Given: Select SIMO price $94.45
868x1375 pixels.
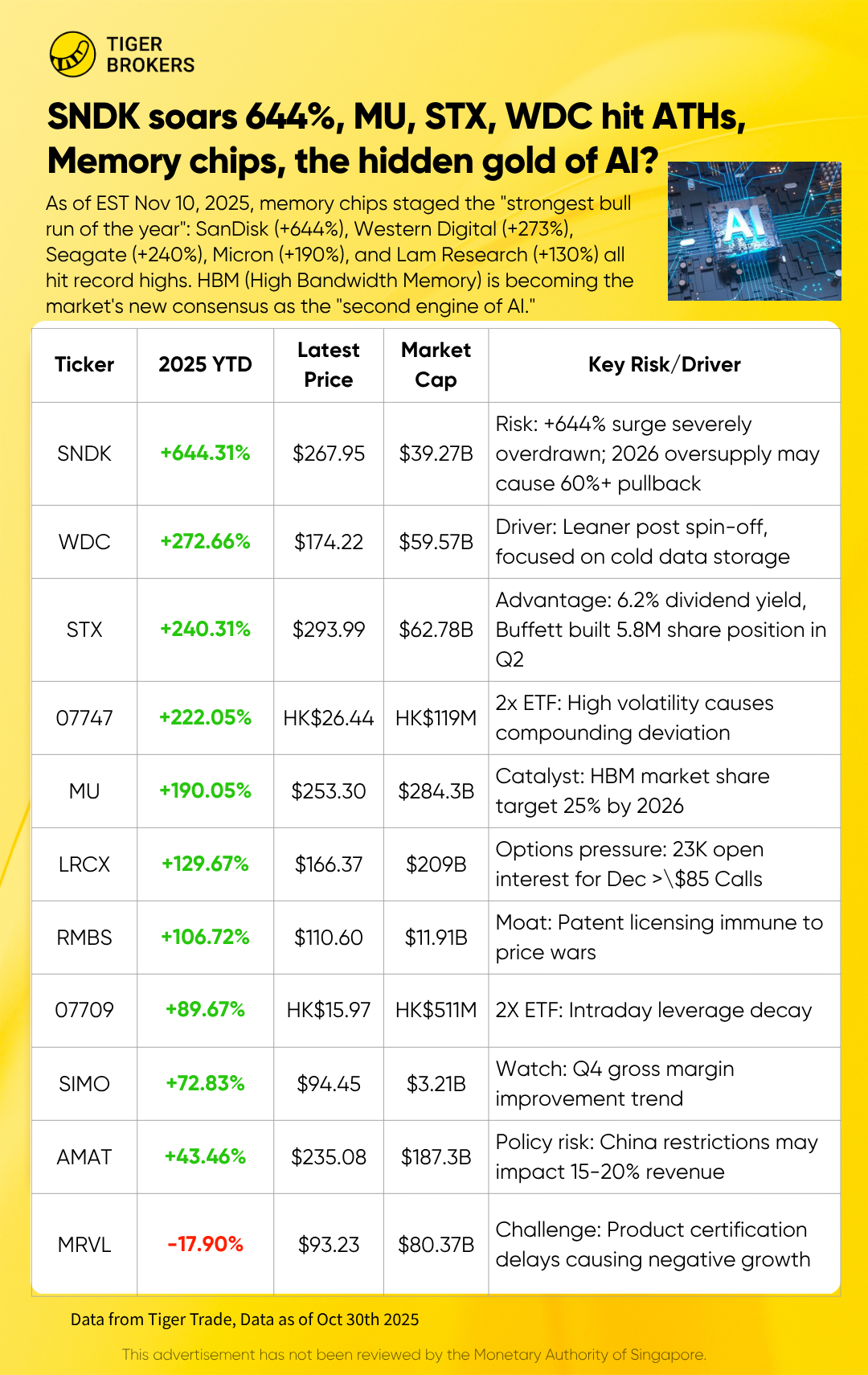Looking at the screenshot, I should 329,1084.
